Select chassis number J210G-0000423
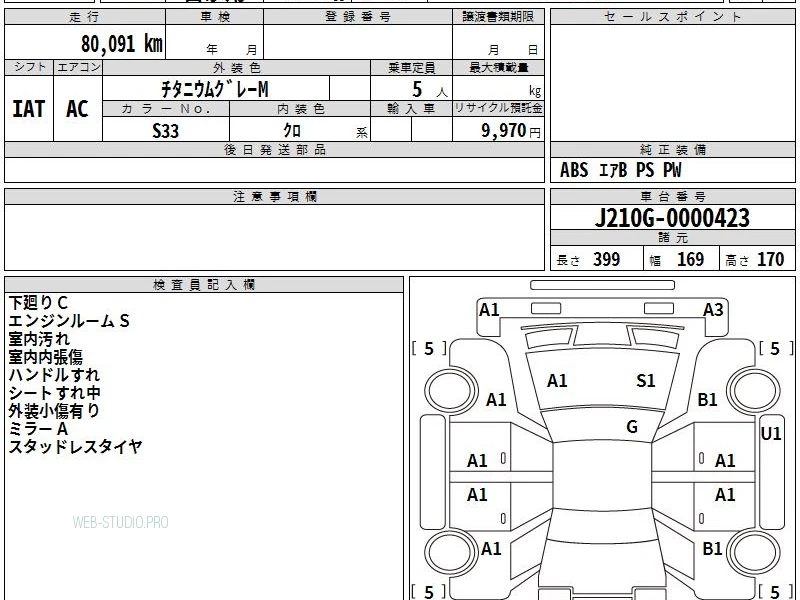Viewport: 800px width, 600px height. pos(672,218)
